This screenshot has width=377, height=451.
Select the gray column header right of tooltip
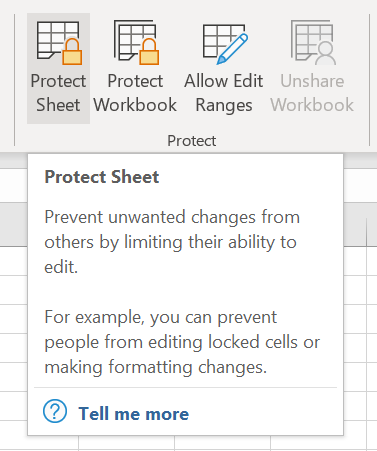tap(355, 225)
